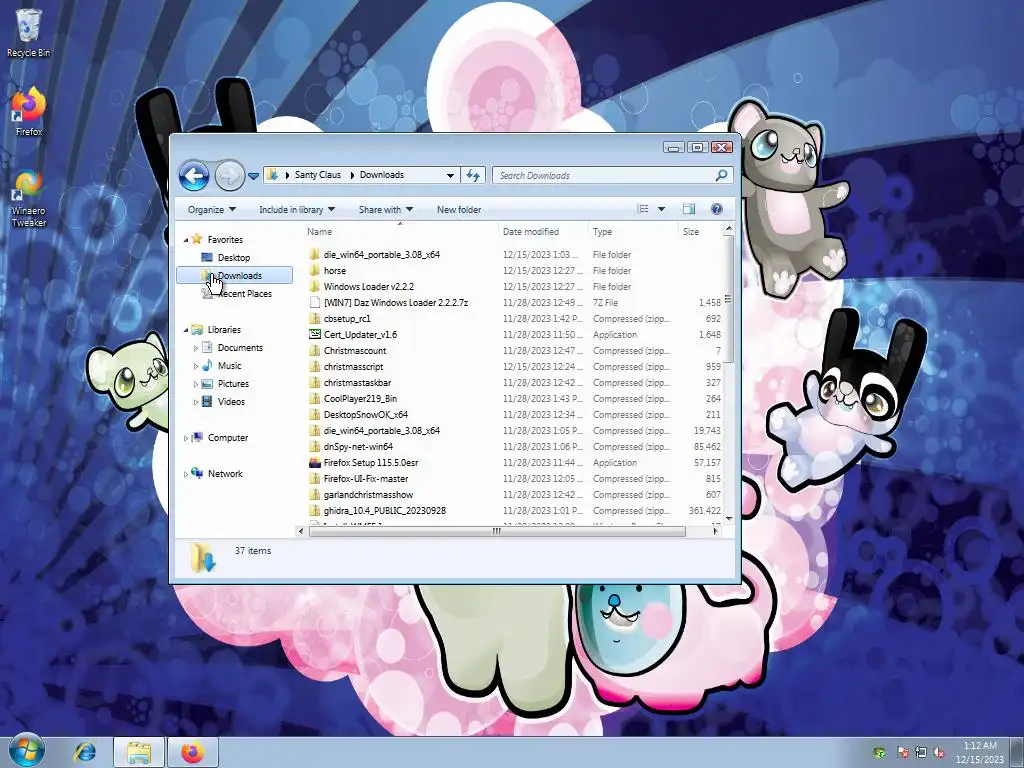Open Include in library menu
Image resolution: width=1024 pixels, height=768 pixels.
click(296, 210)
